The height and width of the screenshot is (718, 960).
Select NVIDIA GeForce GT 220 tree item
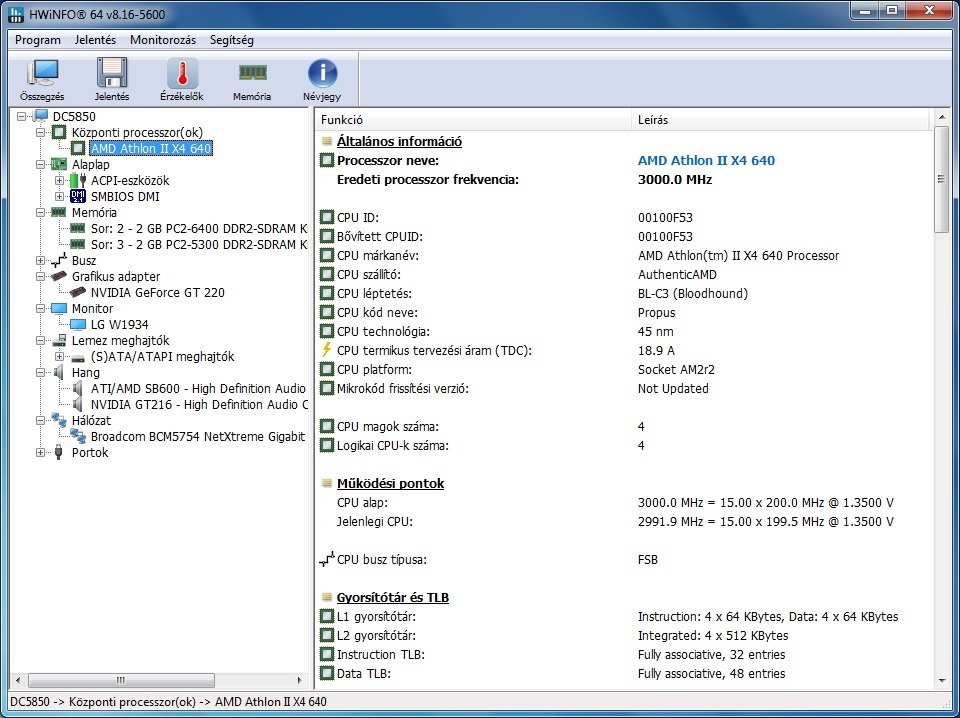click(157, 293)
